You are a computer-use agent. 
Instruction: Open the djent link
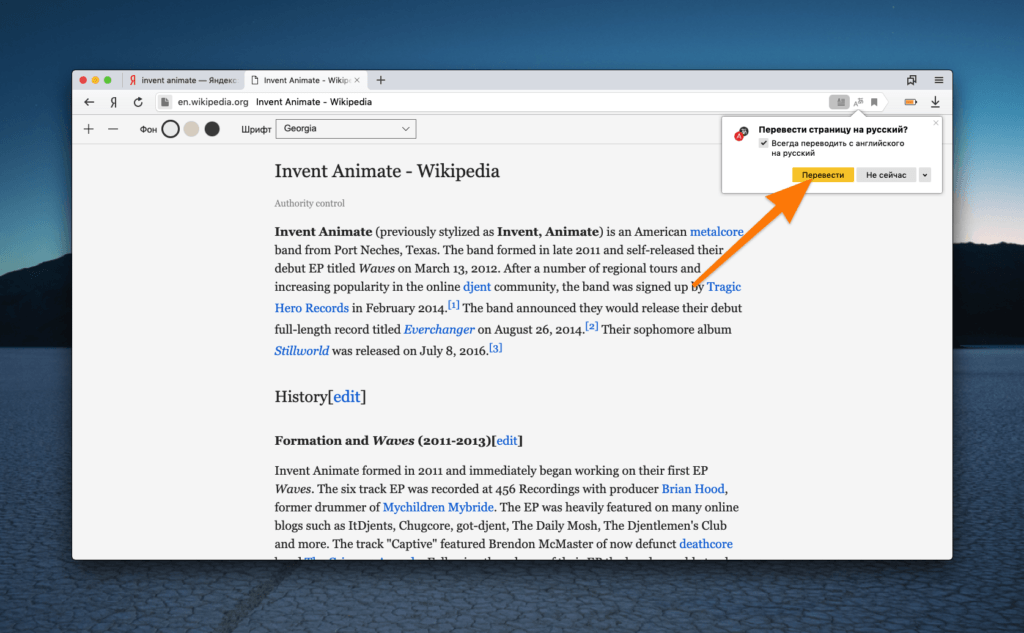coord(477,287)
